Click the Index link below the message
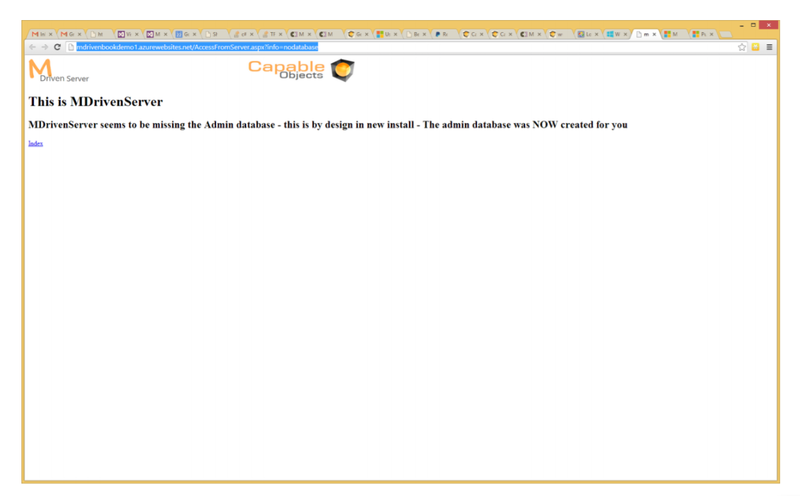800x496 pixels. [35, 144]
